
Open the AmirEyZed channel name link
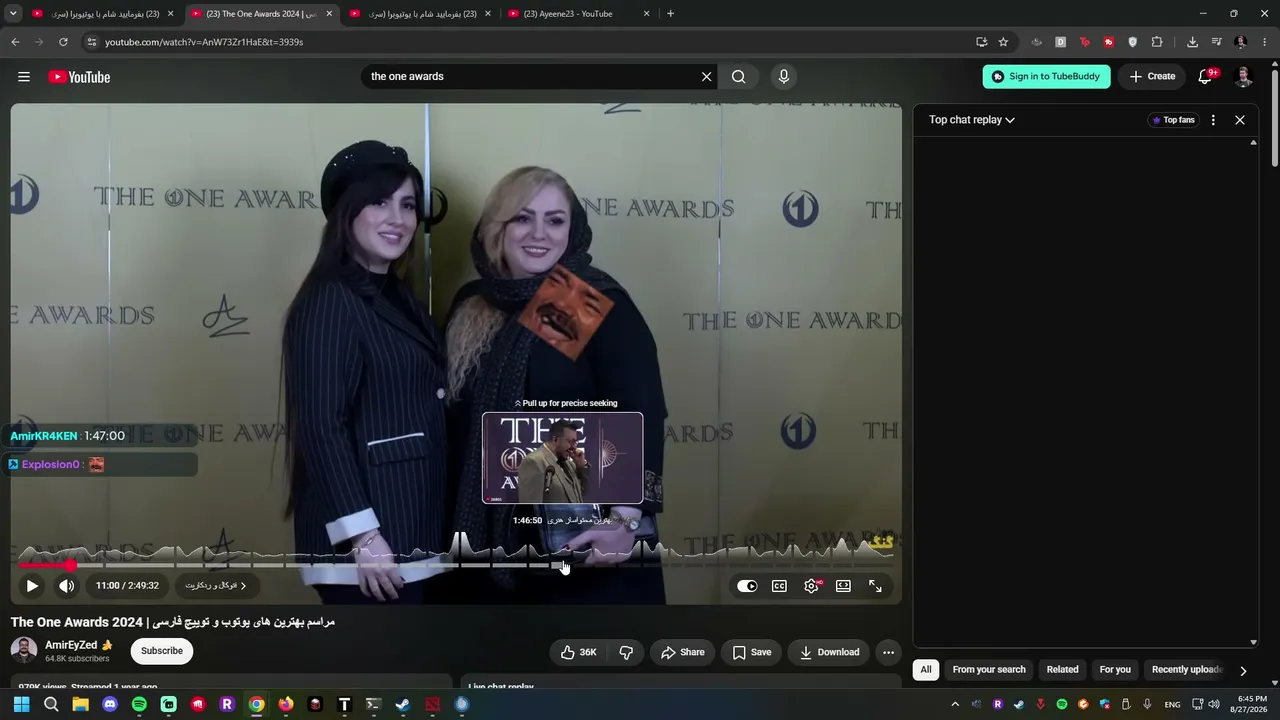coord(72,645)
